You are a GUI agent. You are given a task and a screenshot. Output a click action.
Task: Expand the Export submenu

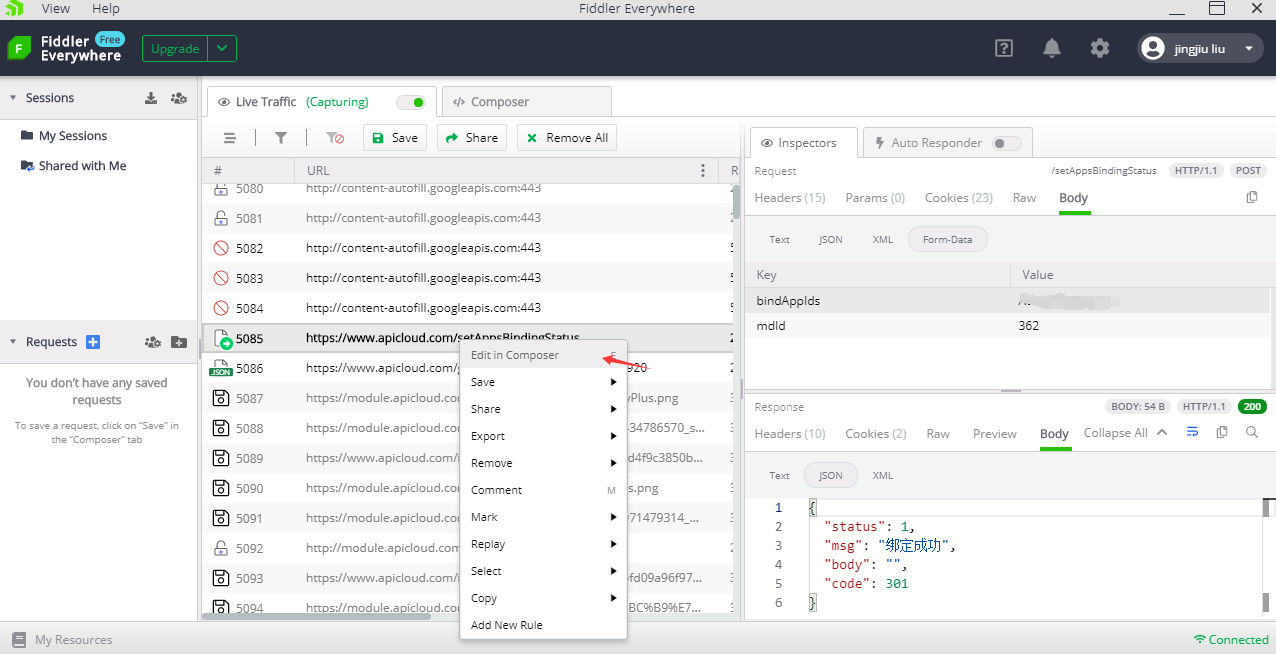click(x=543, y=436)
